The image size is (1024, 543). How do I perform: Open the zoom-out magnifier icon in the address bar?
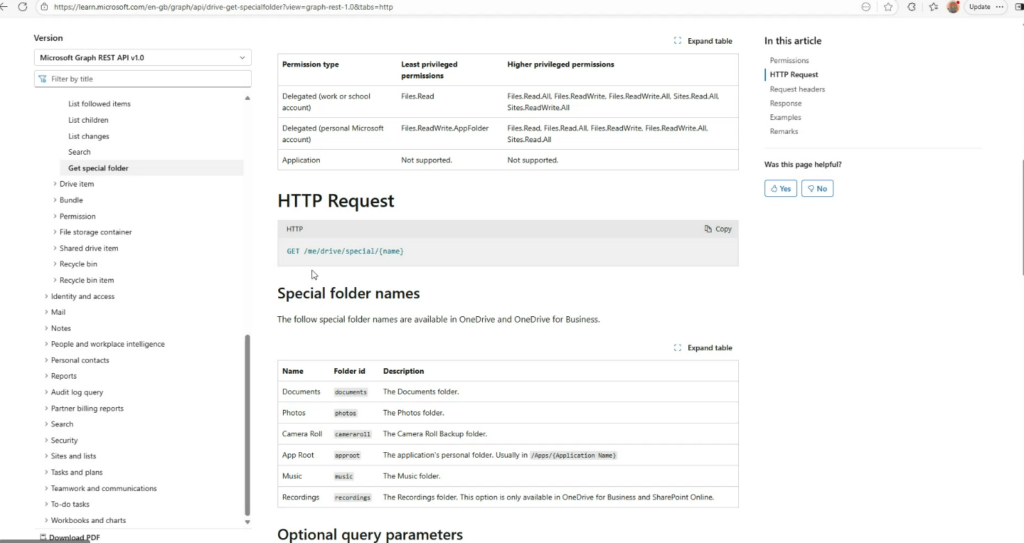[866, 7]
